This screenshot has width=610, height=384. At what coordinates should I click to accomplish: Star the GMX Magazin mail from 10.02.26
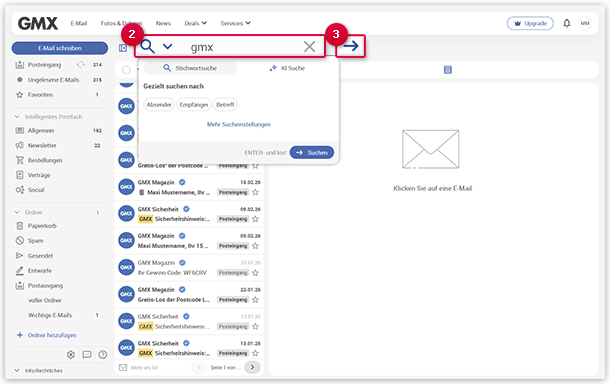[255, 192]
